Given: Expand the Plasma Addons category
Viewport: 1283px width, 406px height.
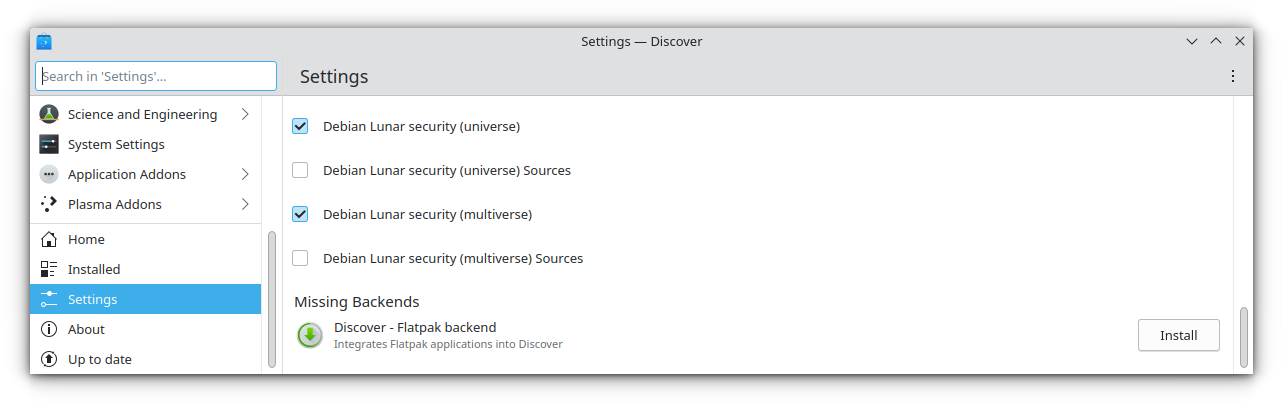Looking at the screenshot, I should click(245, 204).
